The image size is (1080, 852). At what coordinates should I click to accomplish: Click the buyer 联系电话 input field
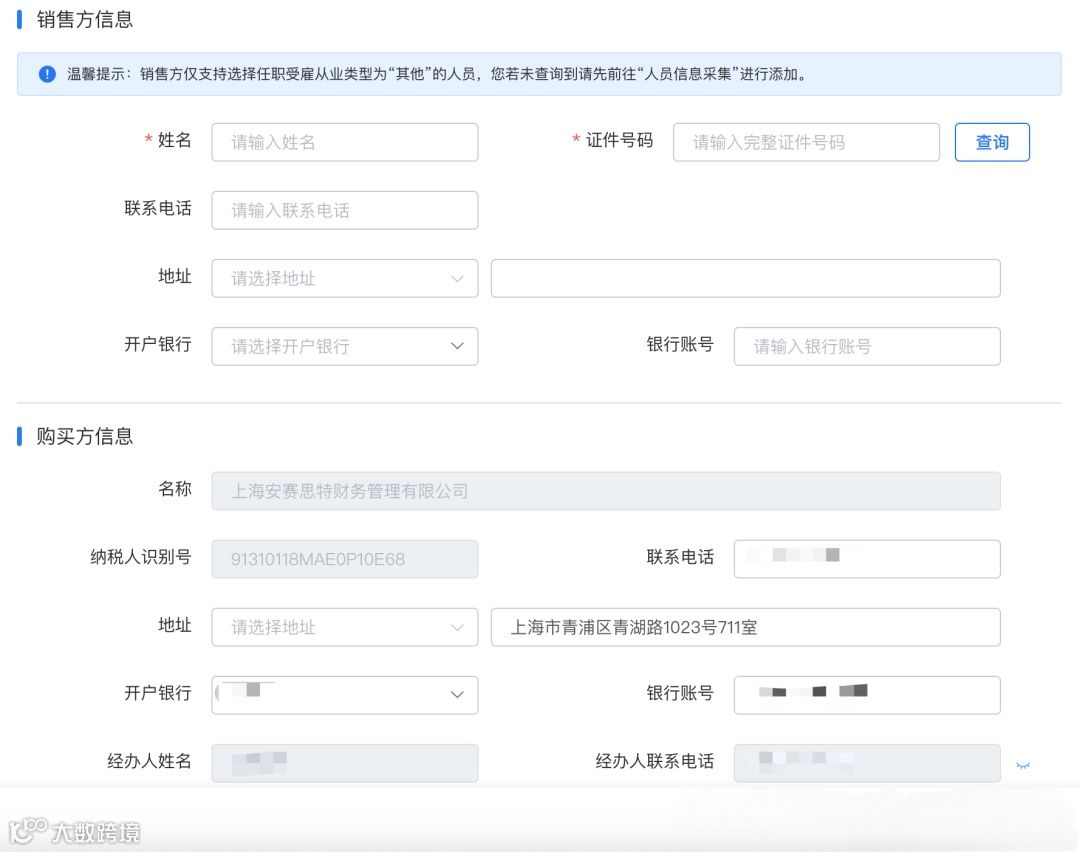tap(867, 559)
